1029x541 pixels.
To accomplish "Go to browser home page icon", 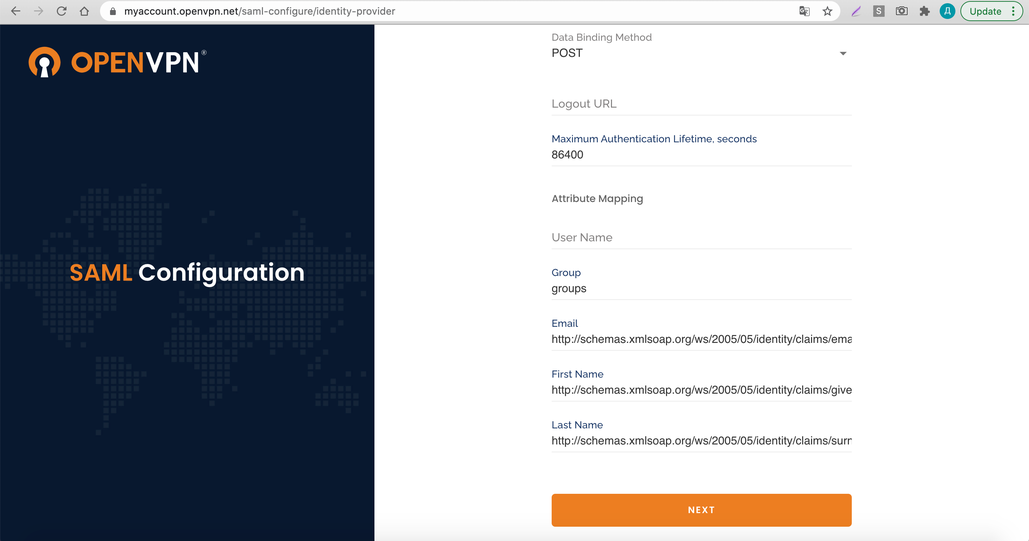I will pyautogui.click(x=84, y=11).
